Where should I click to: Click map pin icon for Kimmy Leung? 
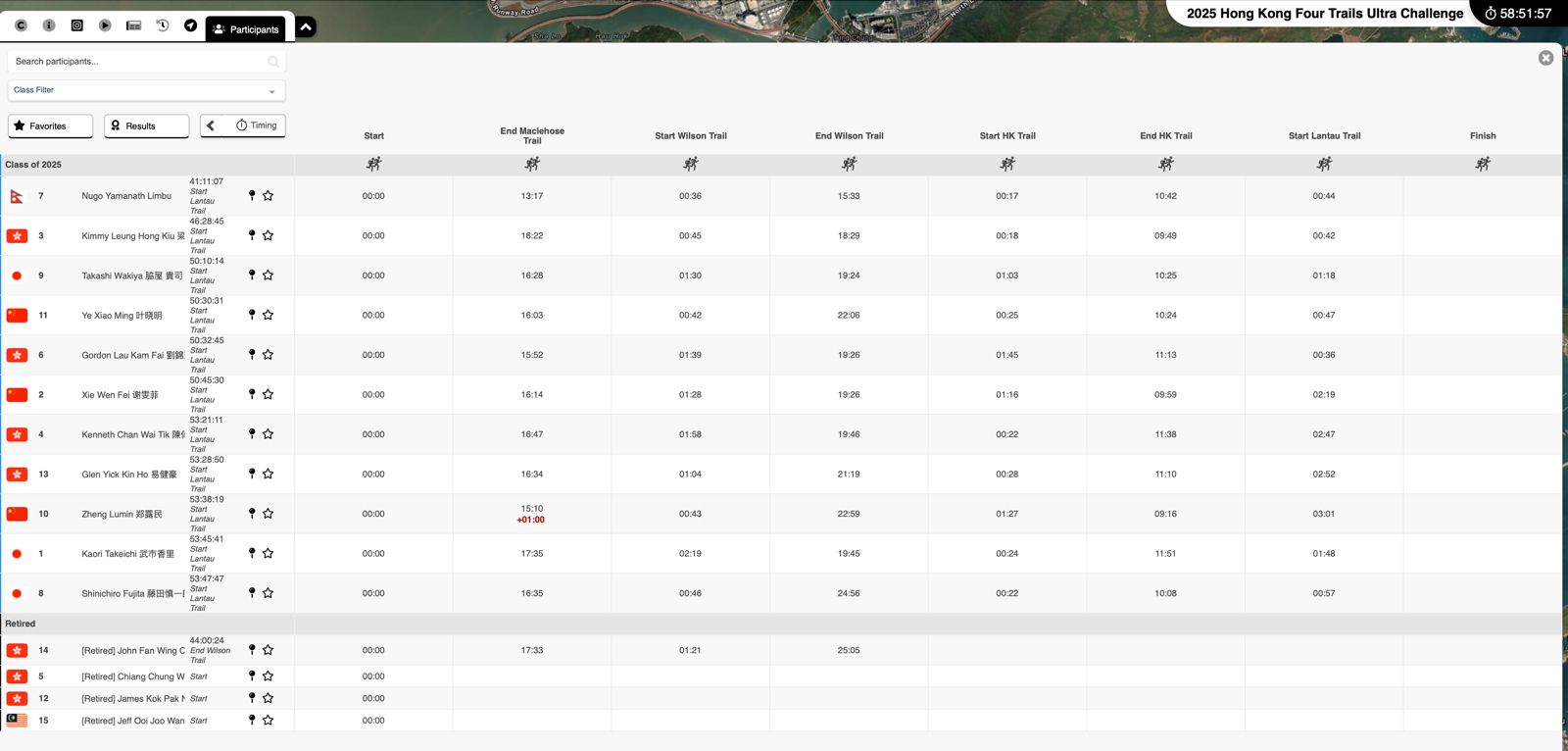click(252, 235)
